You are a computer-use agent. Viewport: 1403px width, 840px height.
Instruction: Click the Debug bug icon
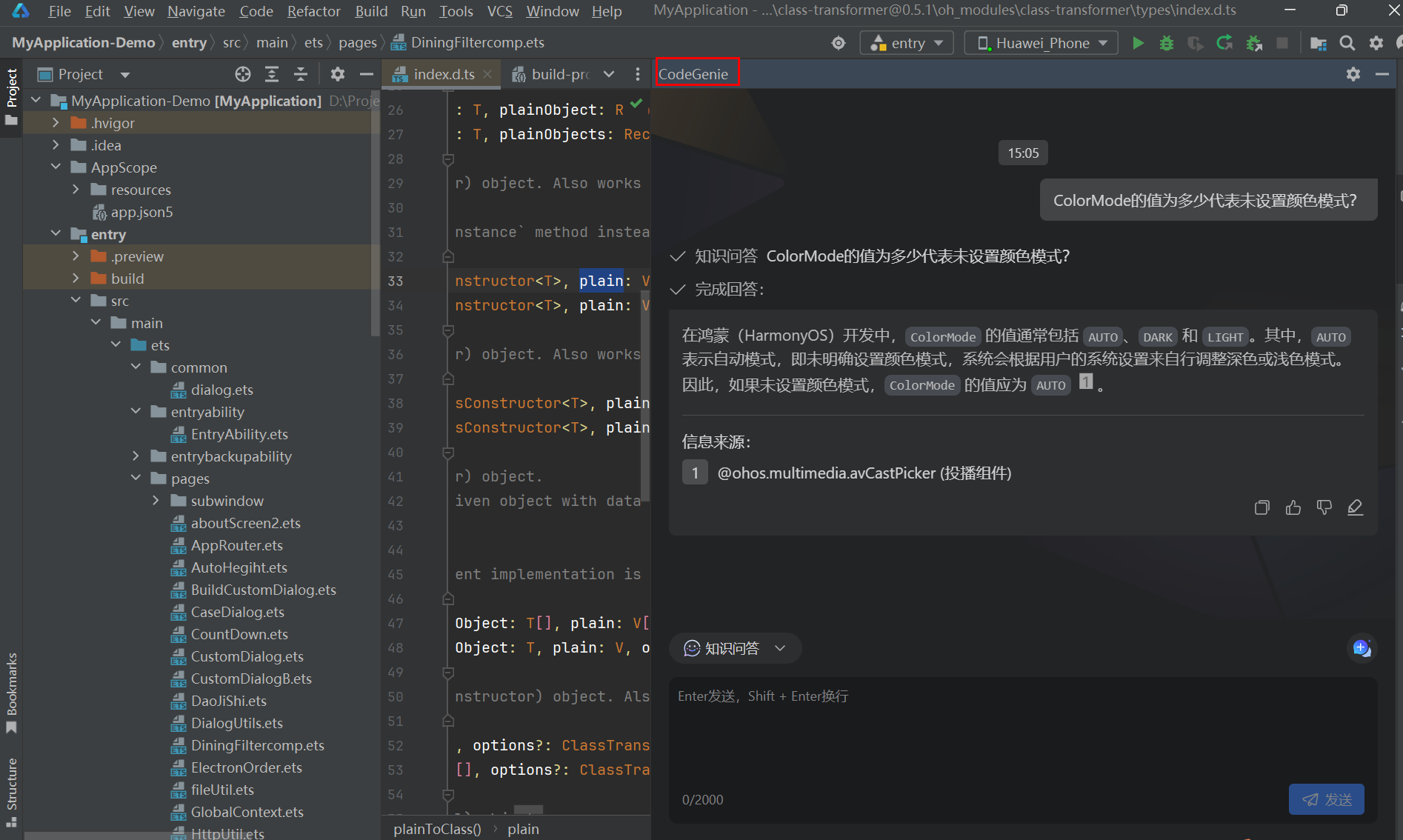[1167, 43]
